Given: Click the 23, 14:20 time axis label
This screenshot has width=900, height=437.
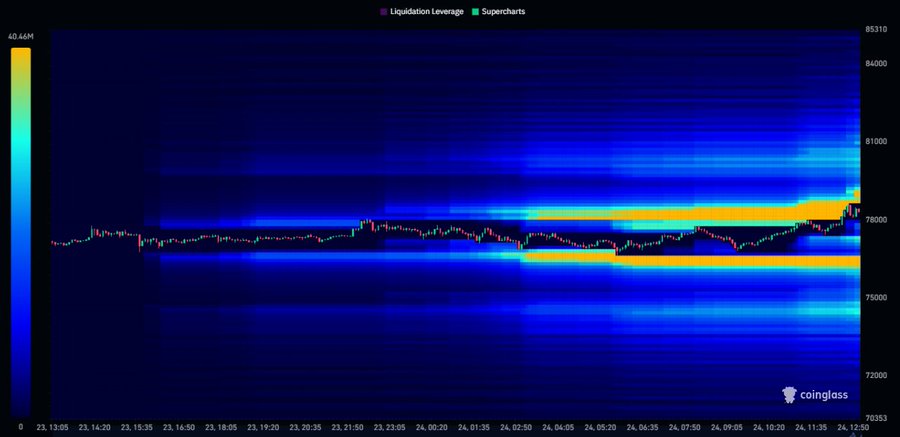Looking at the screenshot, I should point(95,428).
